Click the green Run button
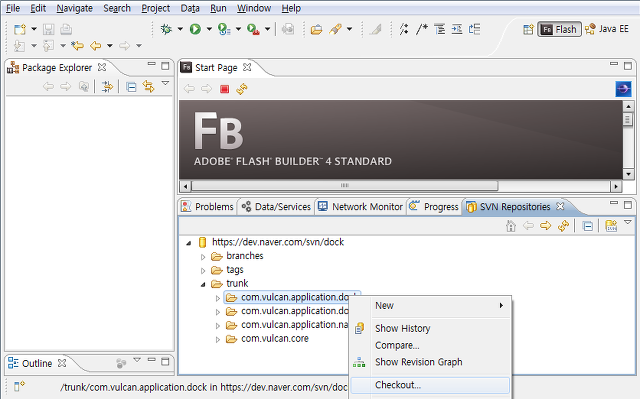The width and height of the screenshot is (640, 399). (x=195, y=29)
